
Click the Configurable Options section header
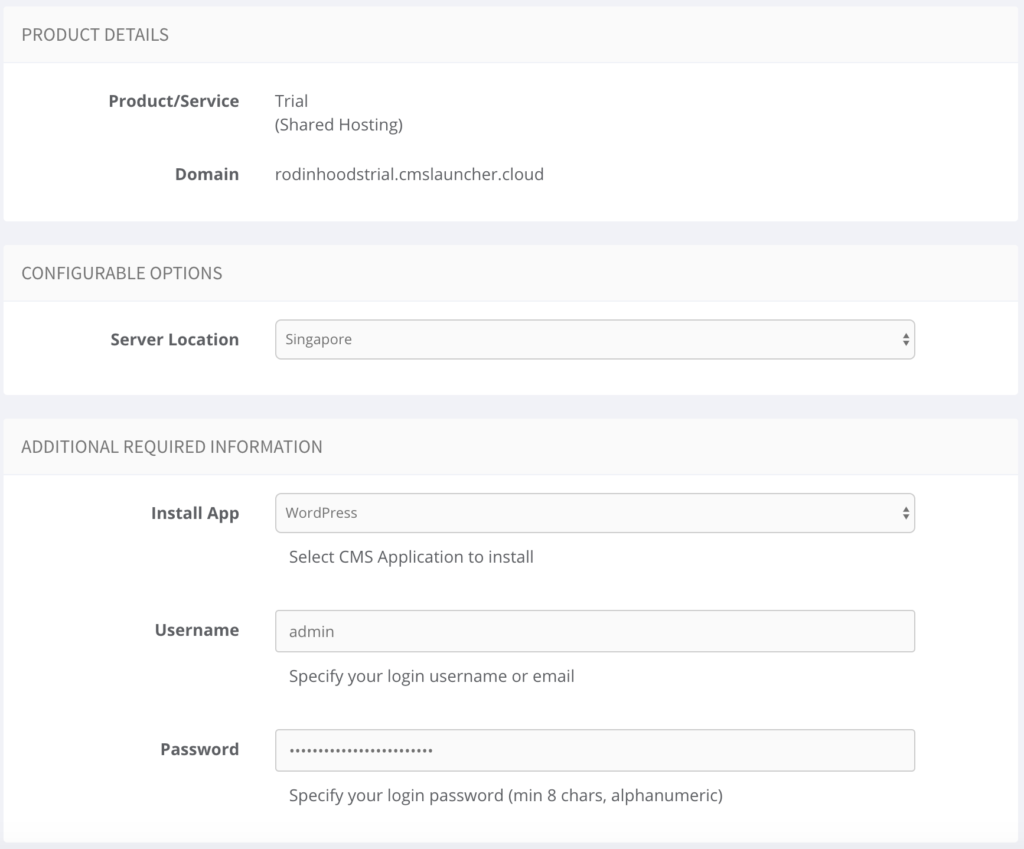(122, 273)
